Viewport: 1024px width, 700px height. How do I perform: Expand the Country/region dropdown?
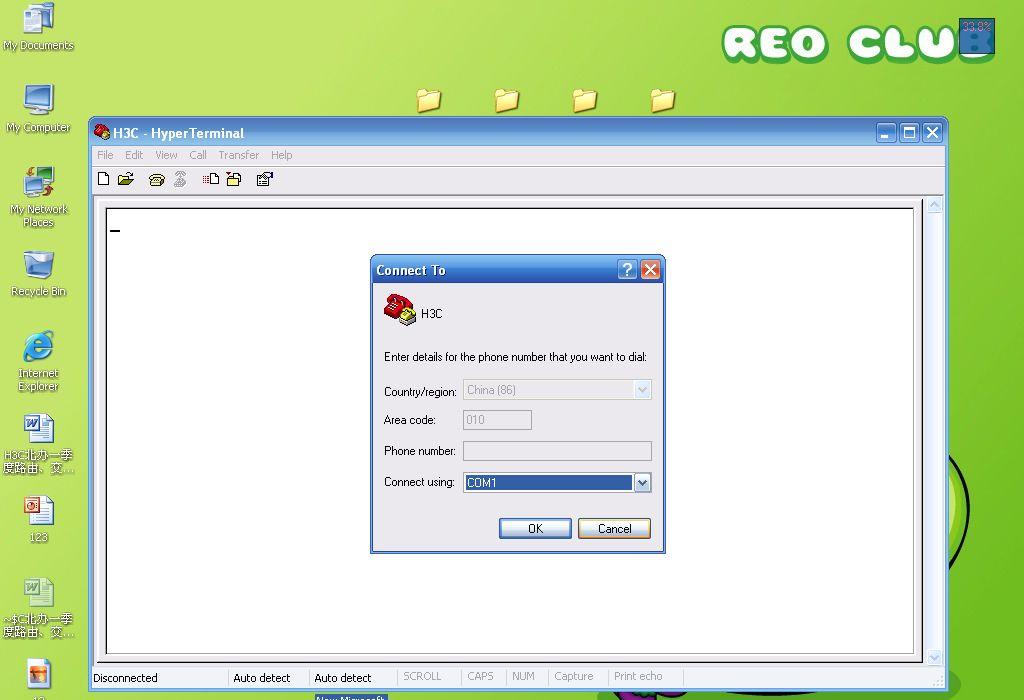click(x=642, y=390)
